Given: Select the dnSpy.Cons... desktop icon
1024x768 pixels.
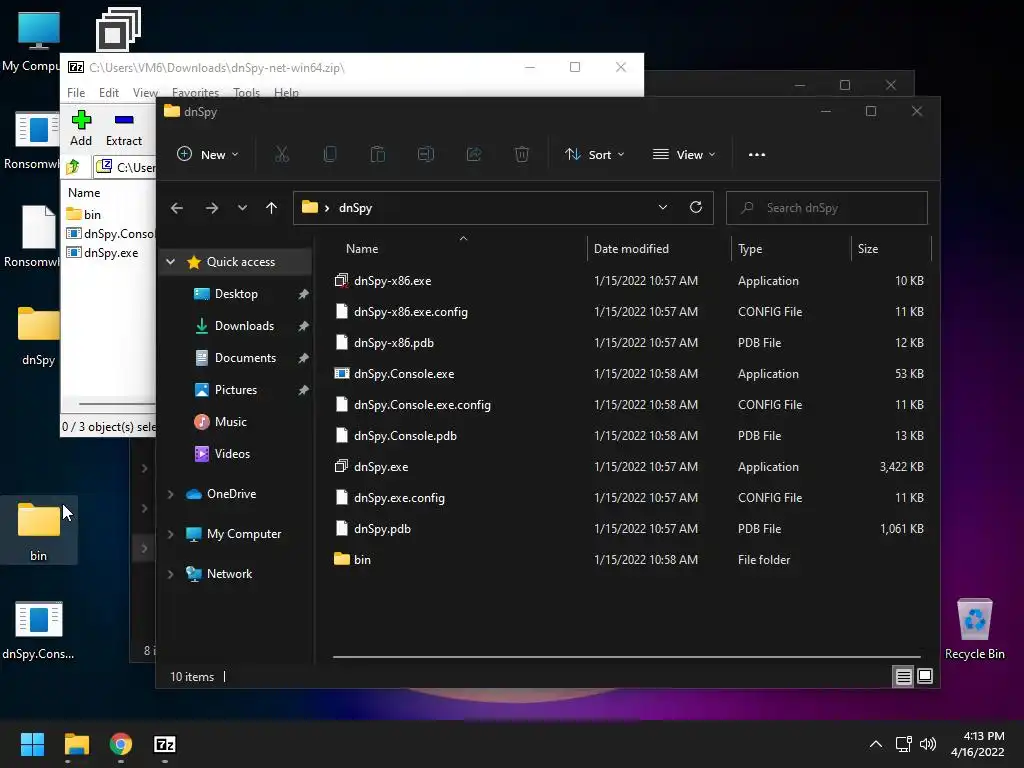Looking at the screenshot, I should 39,630.
